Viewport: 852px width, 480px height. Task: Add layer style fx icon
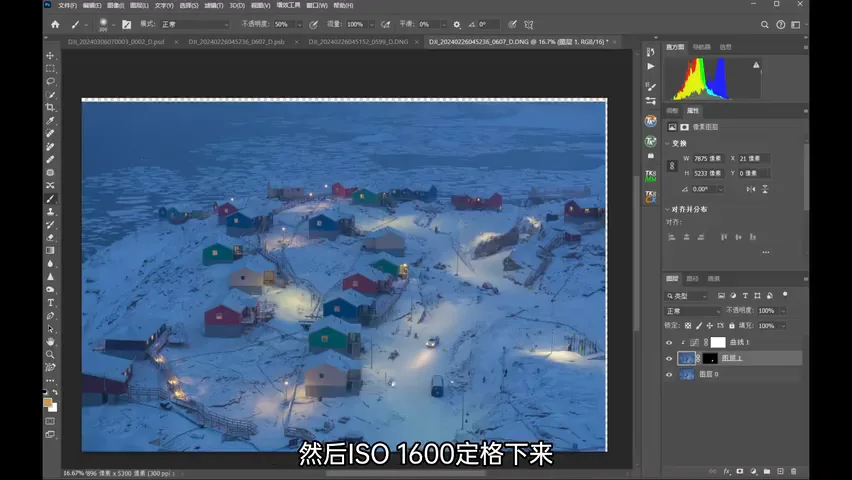(x=726, y=471)
